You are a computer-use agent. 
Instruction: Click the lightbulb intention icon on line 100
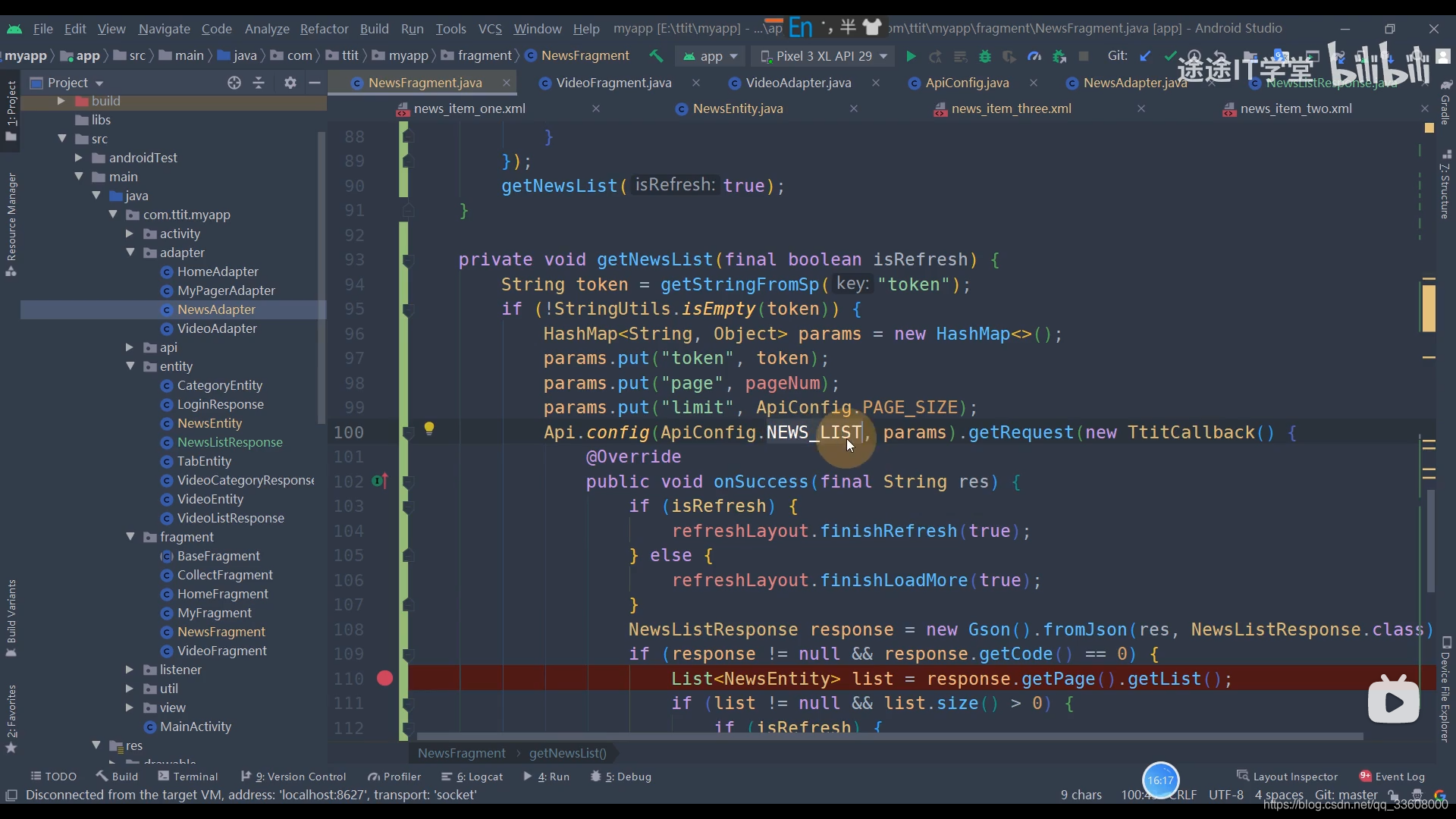pos(429,428)
